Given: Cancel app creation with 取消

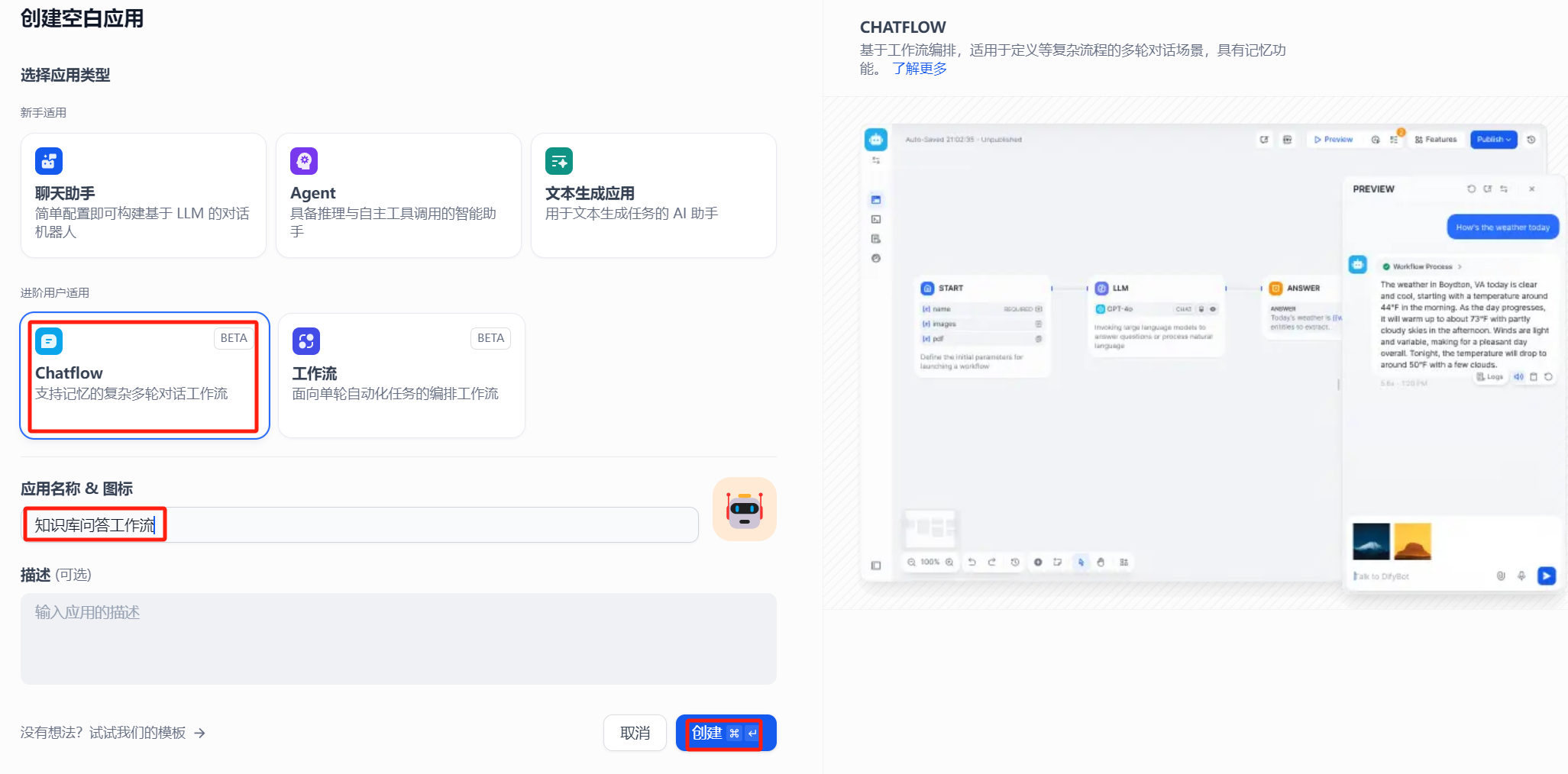Looking at the screenshot, I should point(635,733).
